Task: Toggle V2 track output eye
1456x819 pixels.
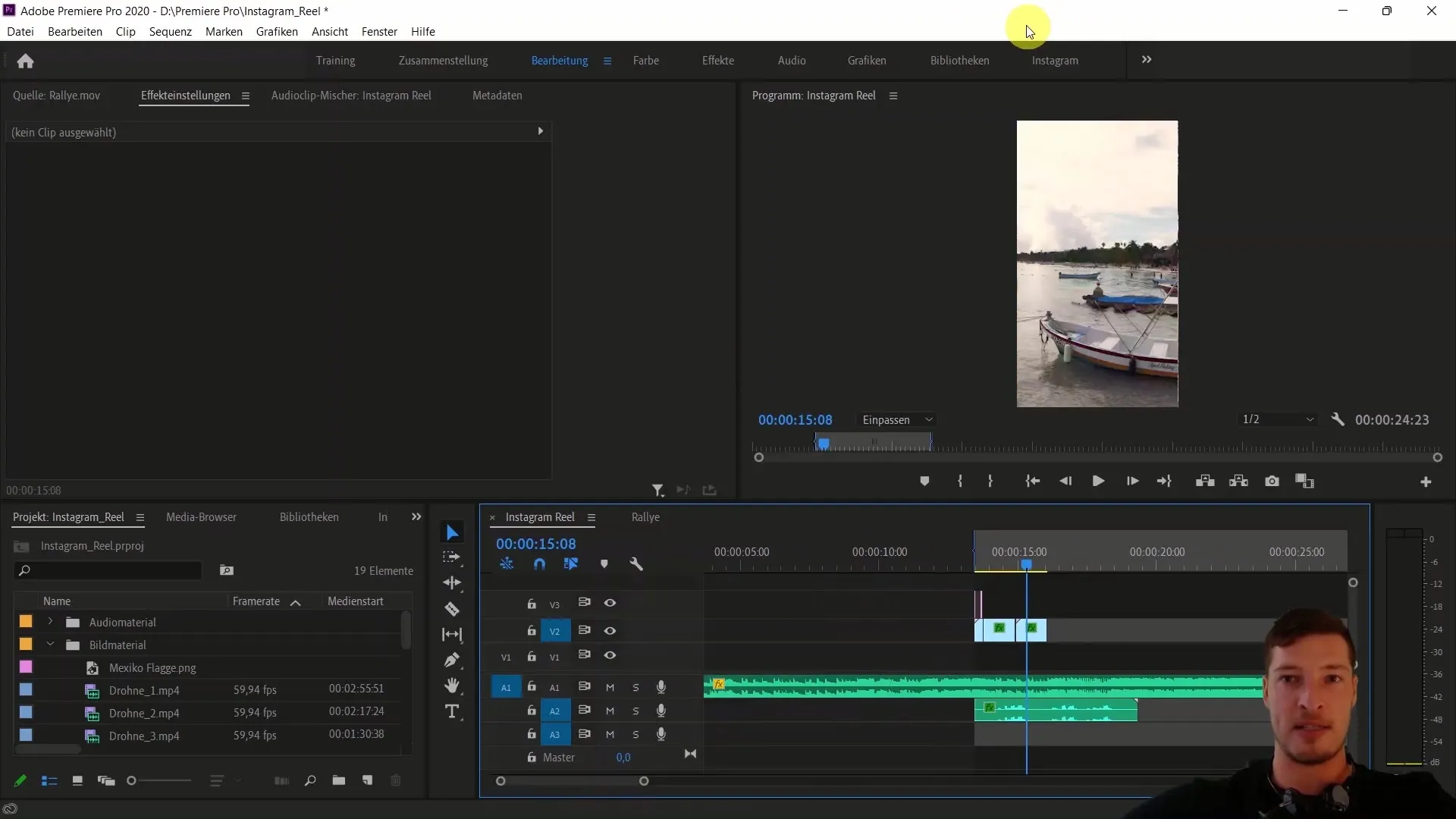Action: pos(610,630)
